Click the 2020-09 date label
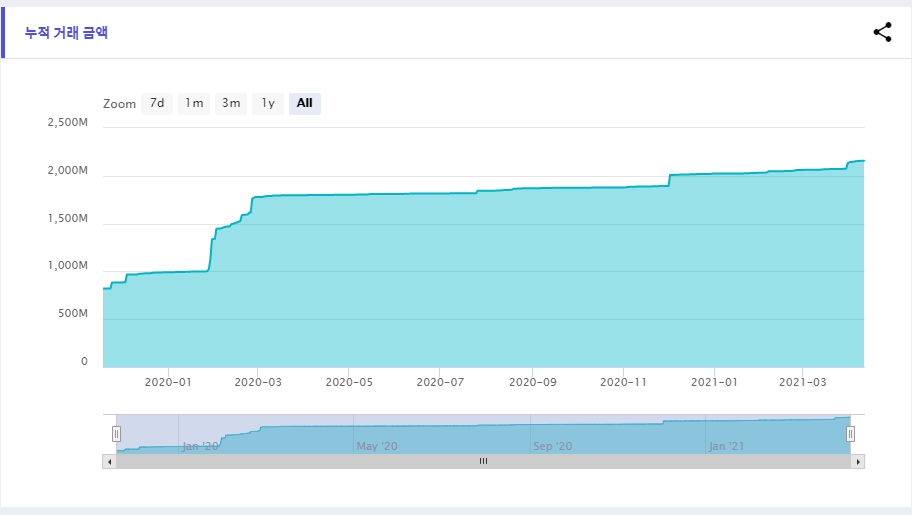Viewport: 912px width, 515px height. tap(533, 382)
